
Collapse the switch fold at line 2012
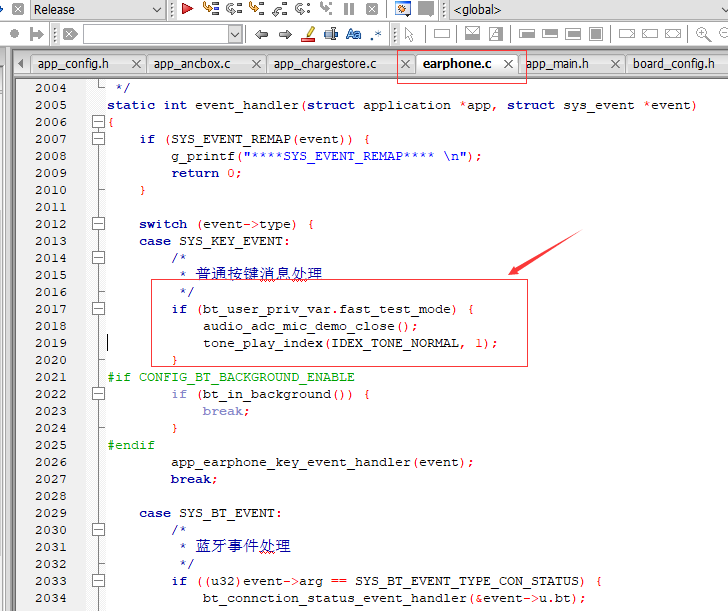pos(98,224)
